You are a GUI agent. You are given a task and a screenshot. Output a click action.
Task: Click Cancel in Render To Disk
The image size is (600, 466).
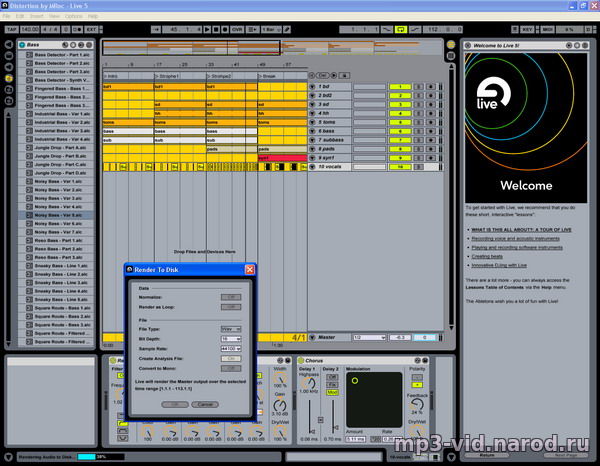(205, 404)
